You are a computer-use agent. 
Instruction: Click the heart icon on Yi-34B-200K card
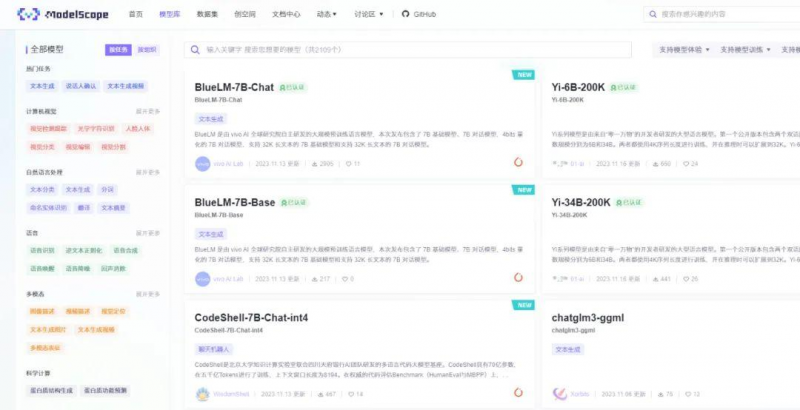tap(686, 279)
